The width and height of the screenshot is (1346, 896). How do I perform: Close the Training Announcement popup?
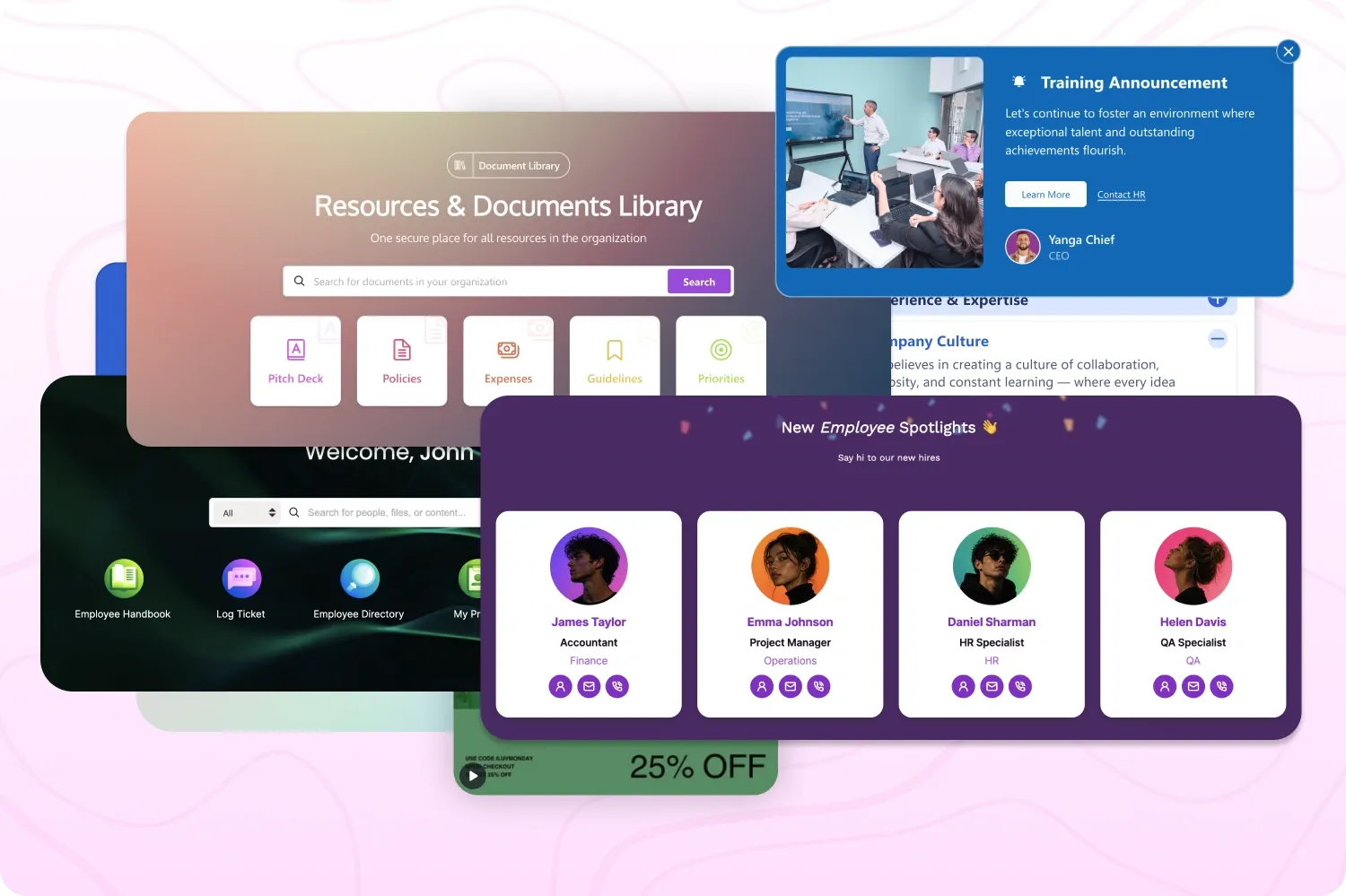coord(1289,51)
